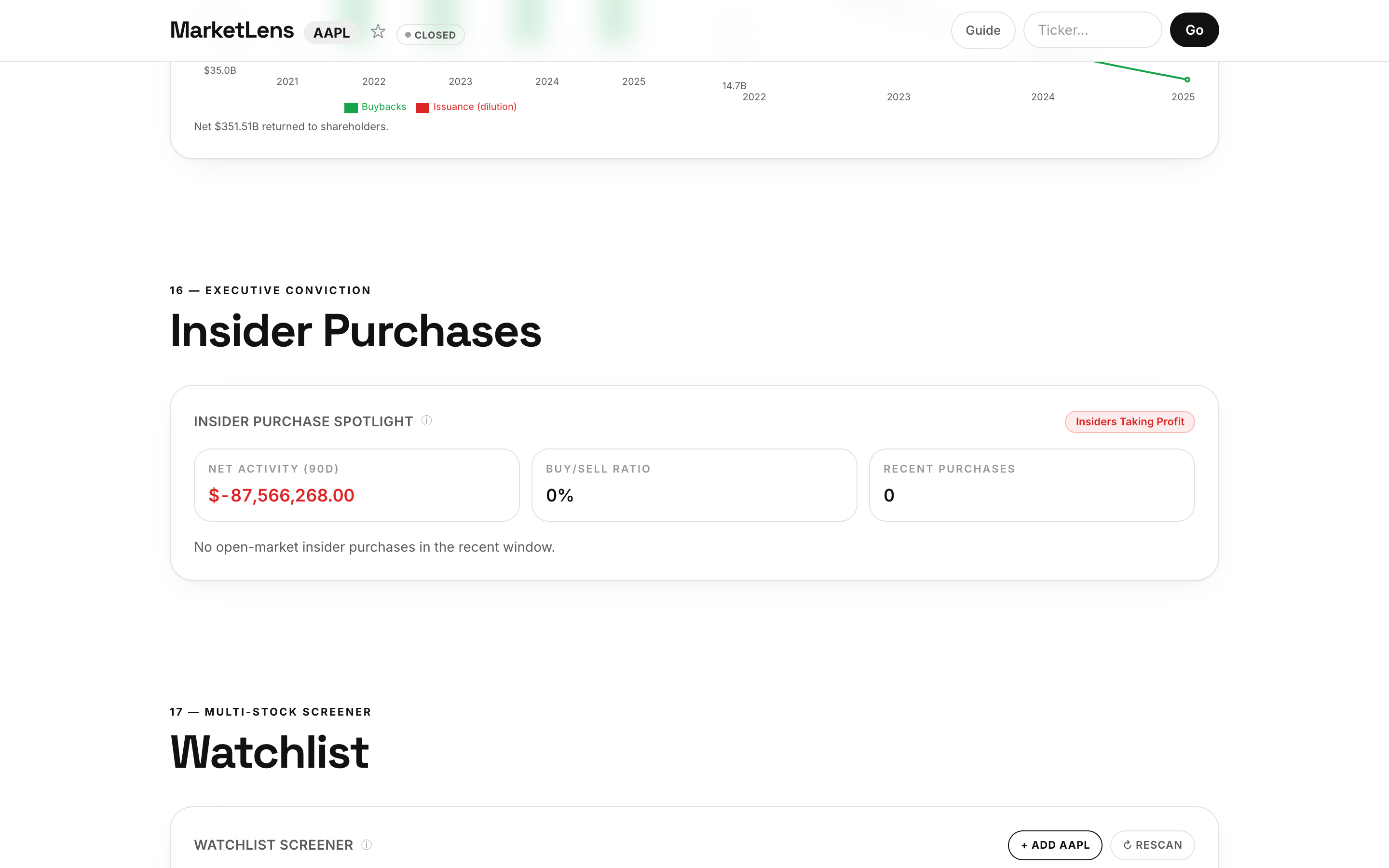Click the Guide button
The image size is (1389, 868).
pyautogui.click(x=982, y=30)
